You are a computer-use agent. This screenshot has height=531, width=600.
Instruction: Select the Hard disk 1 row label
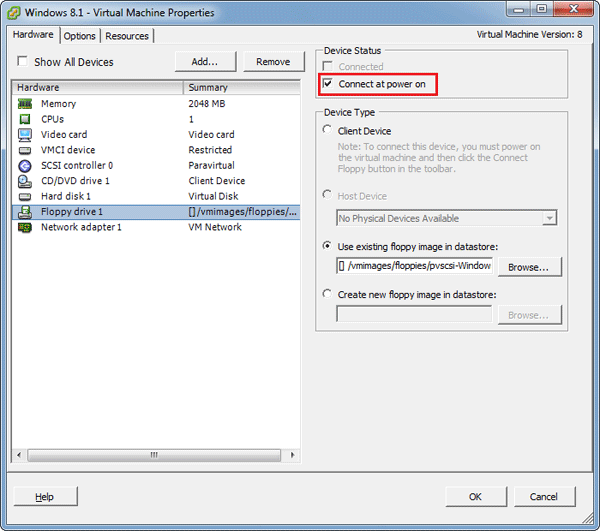point(66,196)
